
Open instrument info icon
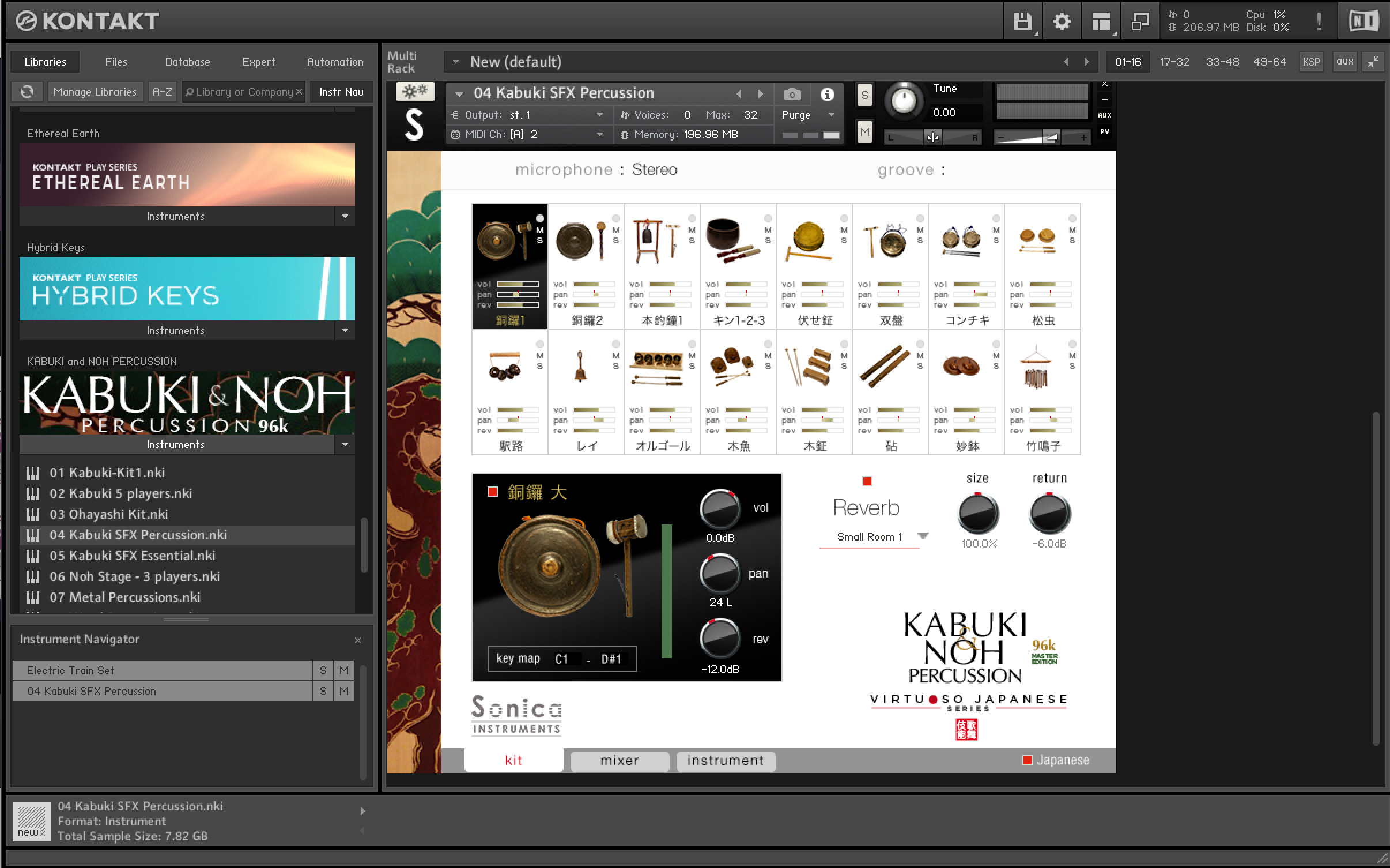pos(827,94)
